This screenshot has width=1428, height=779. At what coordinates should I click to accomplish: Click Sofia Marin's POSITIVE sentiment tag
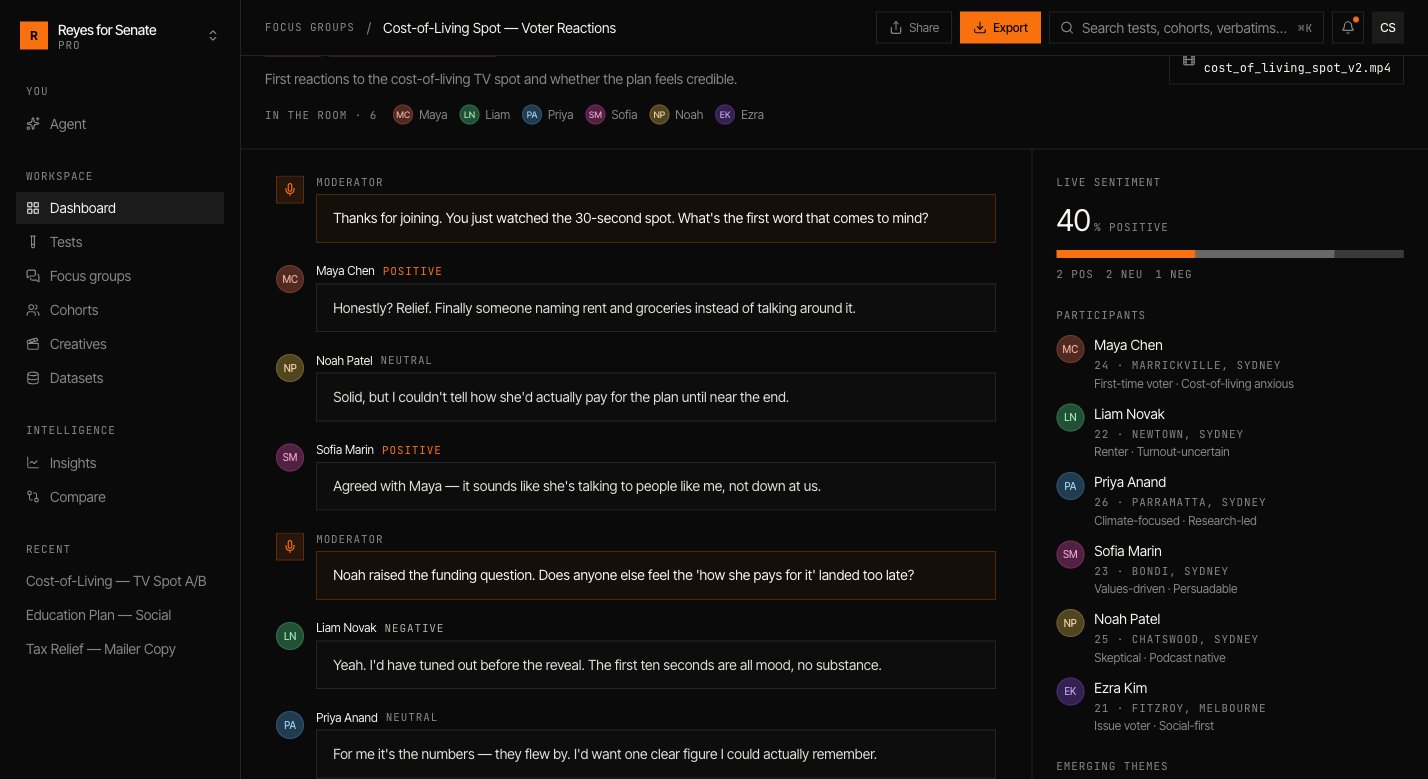coord(412,450)
